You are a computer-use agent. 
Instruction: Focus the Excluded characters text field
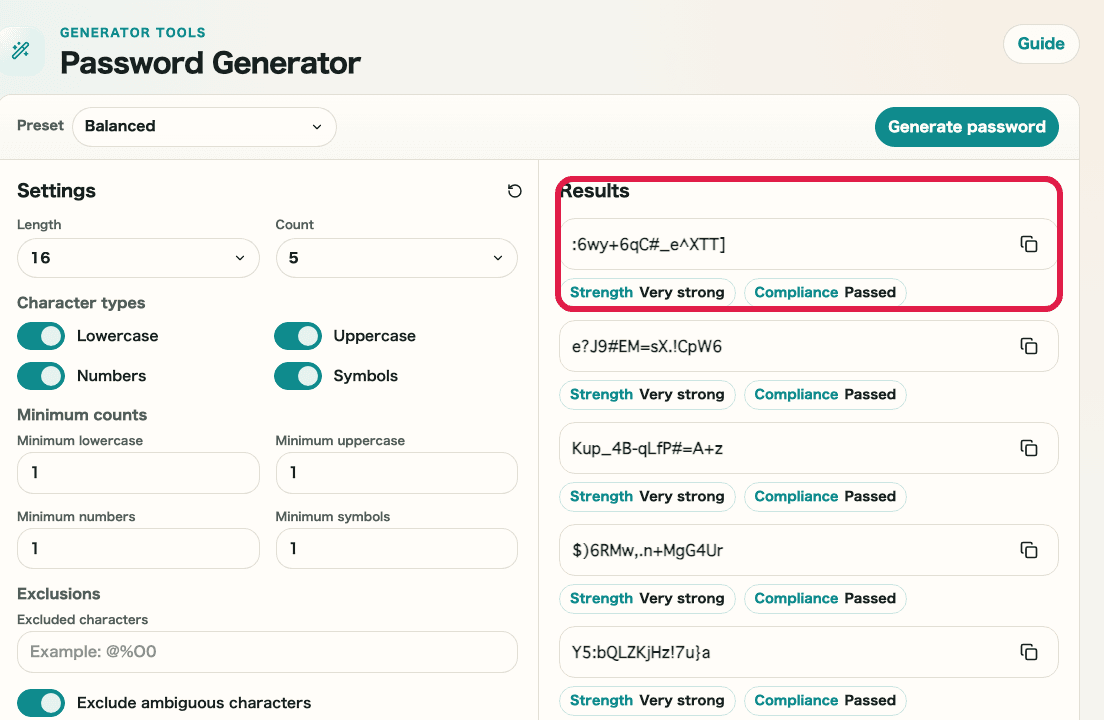point(267,652)
